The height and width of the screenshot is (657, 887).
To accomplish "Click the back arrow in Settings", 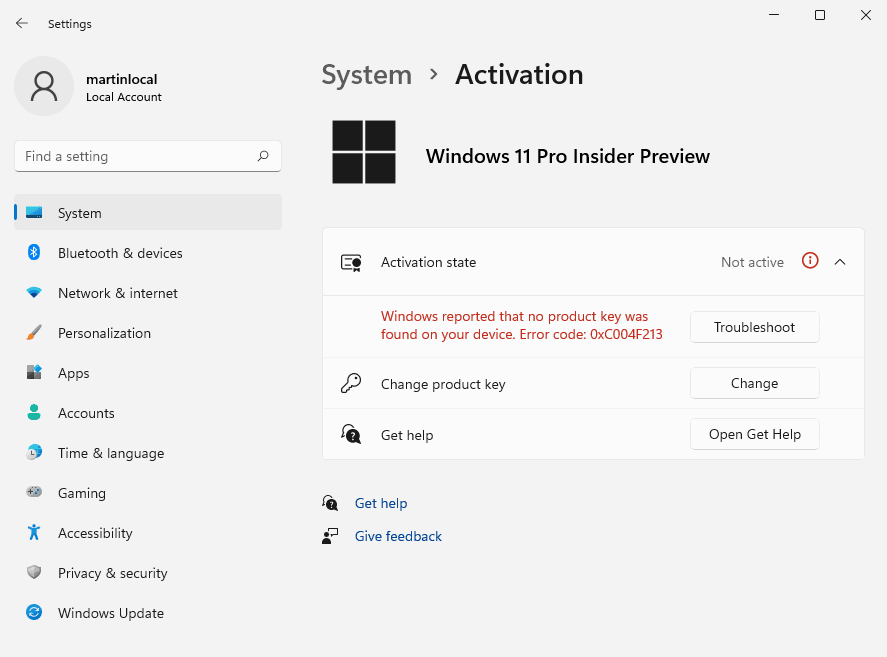I will (x=21, y=23).
